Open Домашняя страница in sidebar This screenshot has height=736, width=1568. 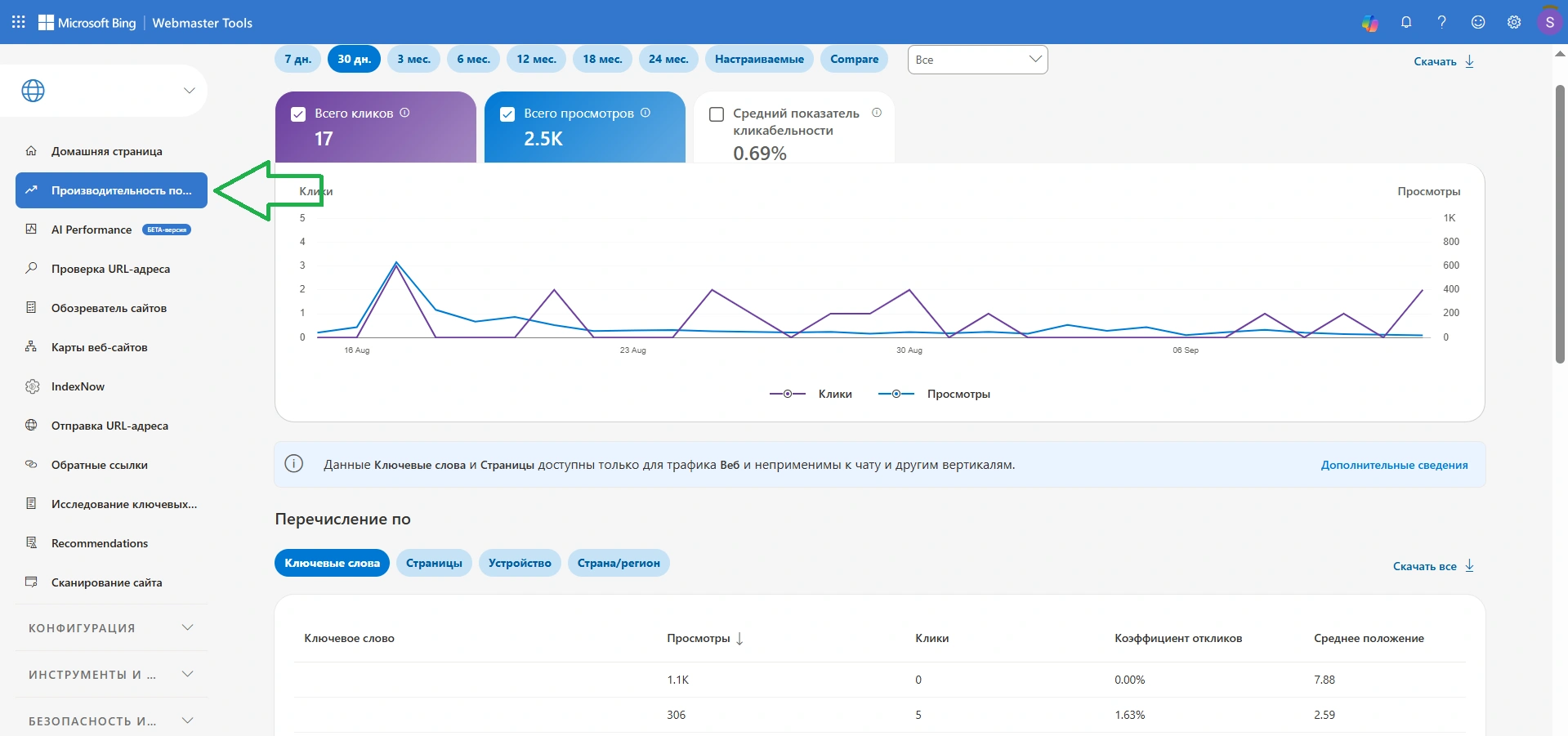tap(111, 151)
